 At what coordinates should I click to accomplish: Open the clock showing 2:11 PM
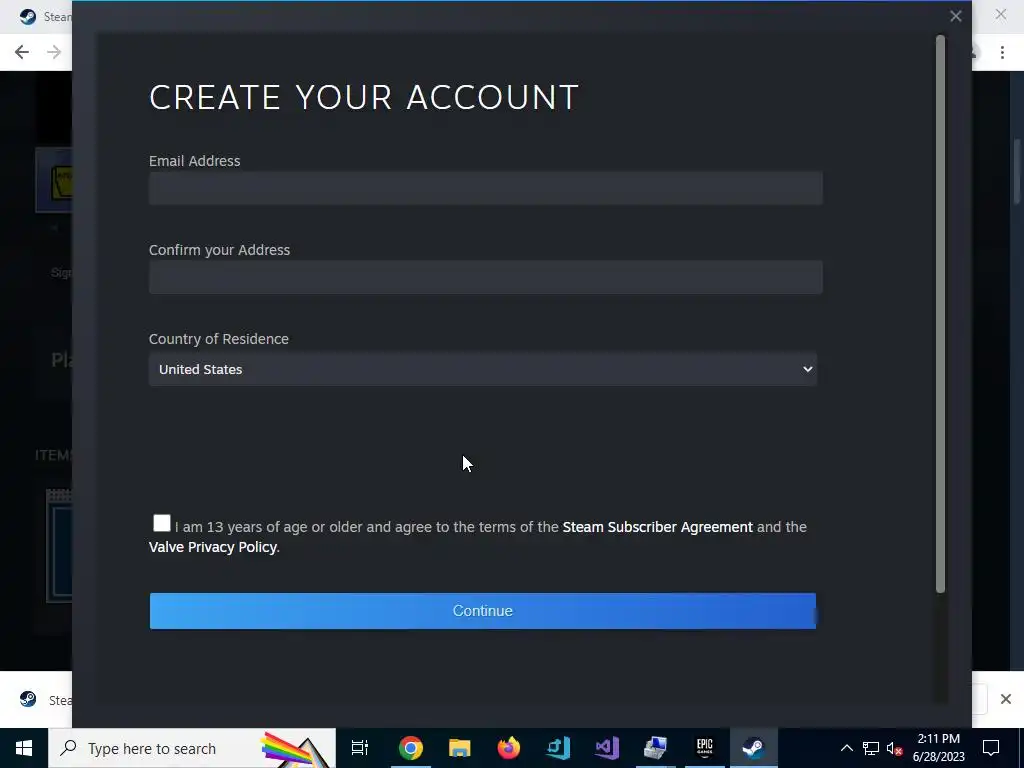[938, 748]
